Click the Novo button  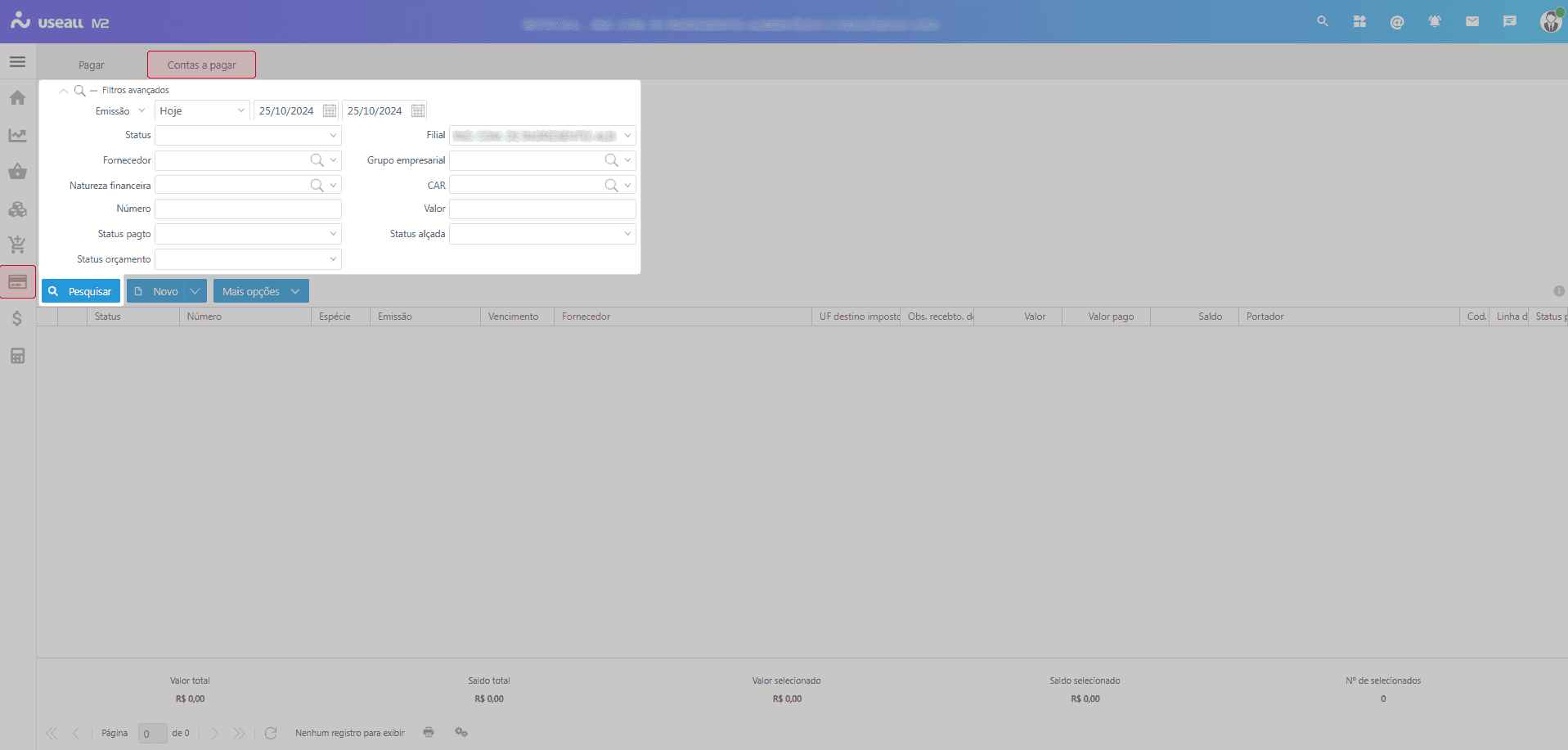(157, 291)
